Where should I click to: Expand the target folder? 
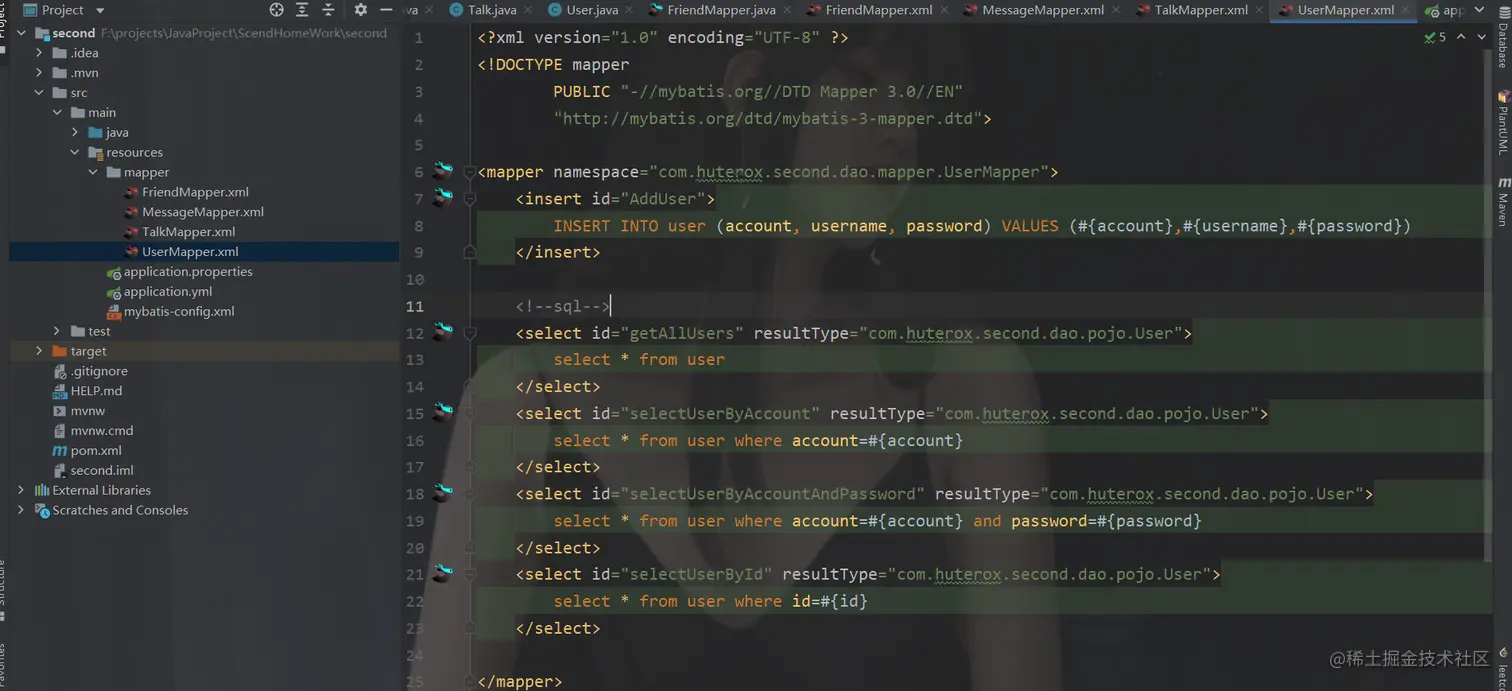click(39, 351)
